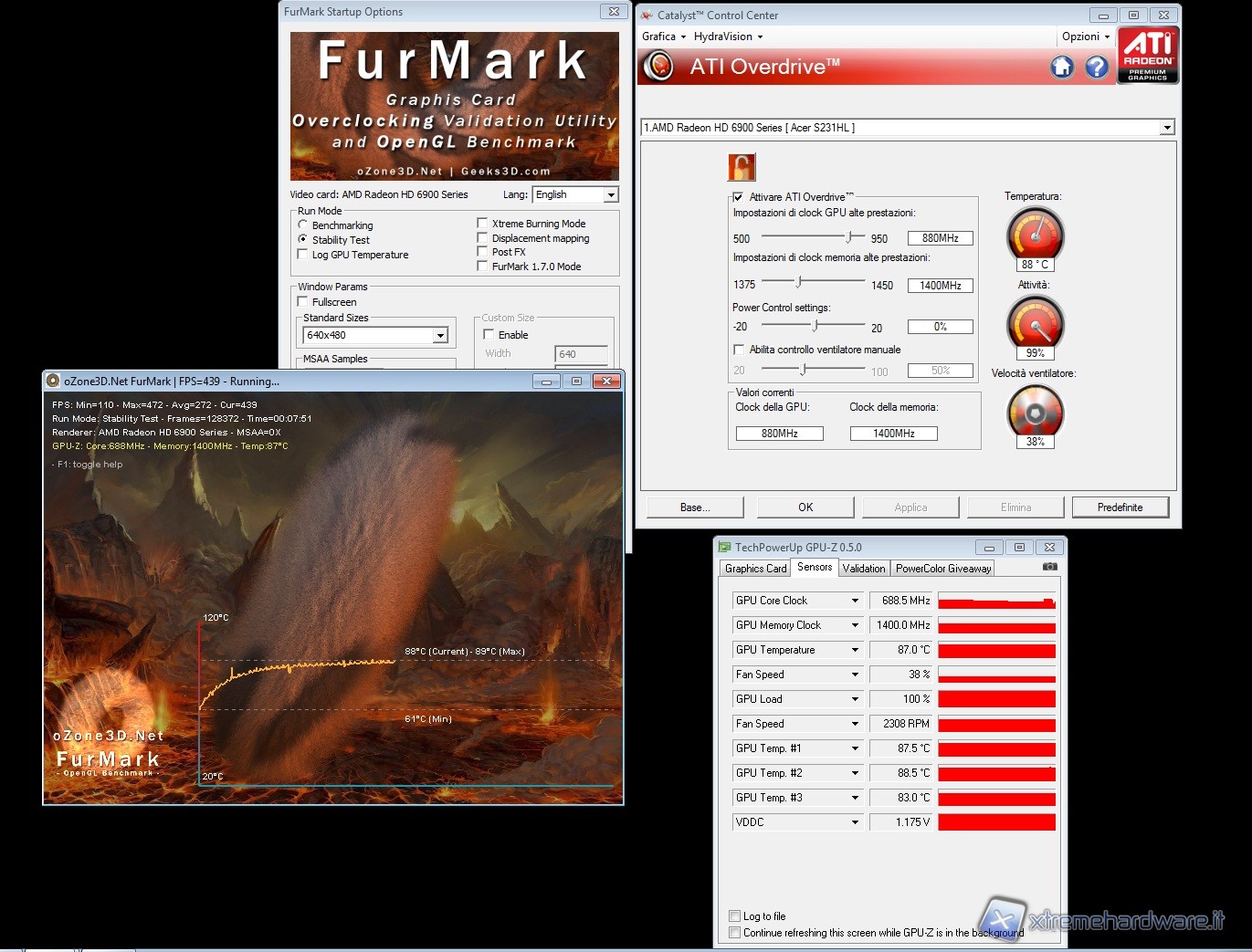Screen dimensions: 1252x952
Task: Switch to the Graphics Card tab
Action: (755, 569)
